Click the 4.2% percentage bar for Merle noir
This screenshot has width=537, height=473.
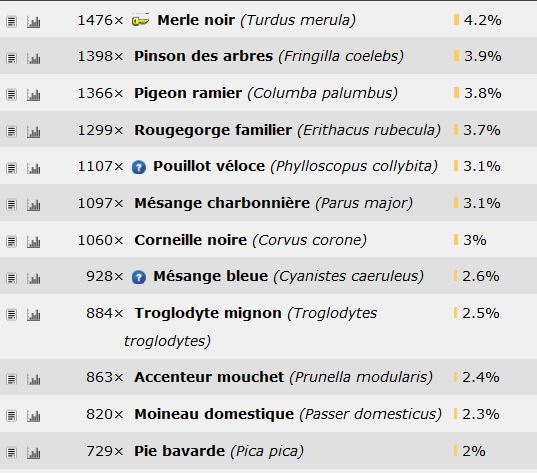(x=456, y=20)
